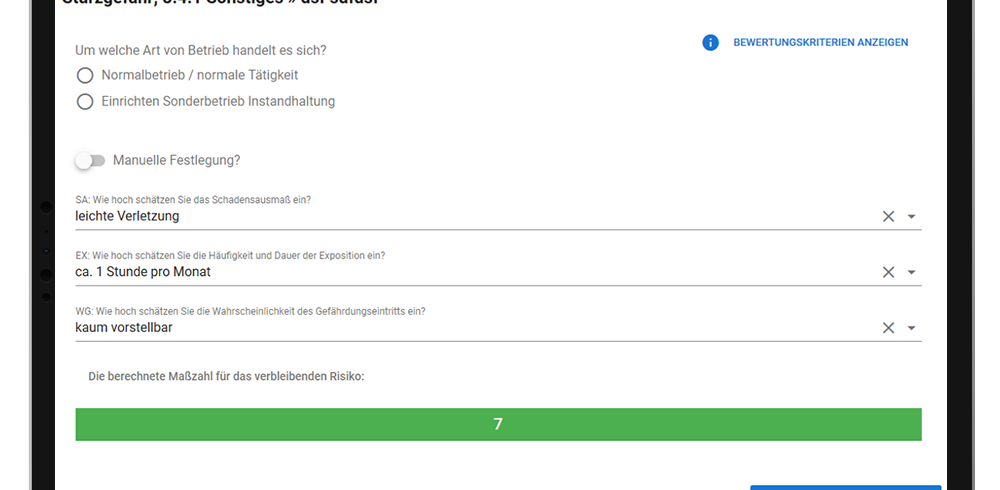The height and width of the screenshot is (490, 1000).
Task: Click the 'Manuelle Festlegung?' label
Action: (177, 161)
